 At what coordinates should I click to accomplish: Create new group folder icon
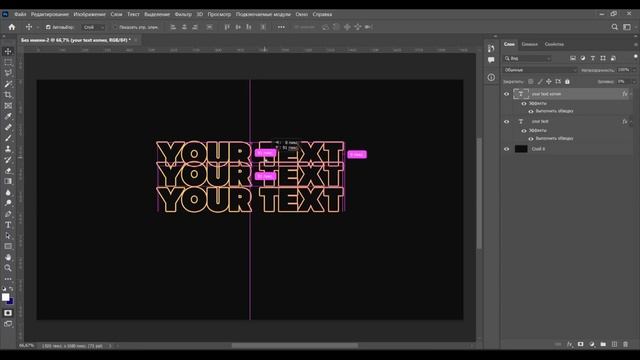click(x=603, y=344)
